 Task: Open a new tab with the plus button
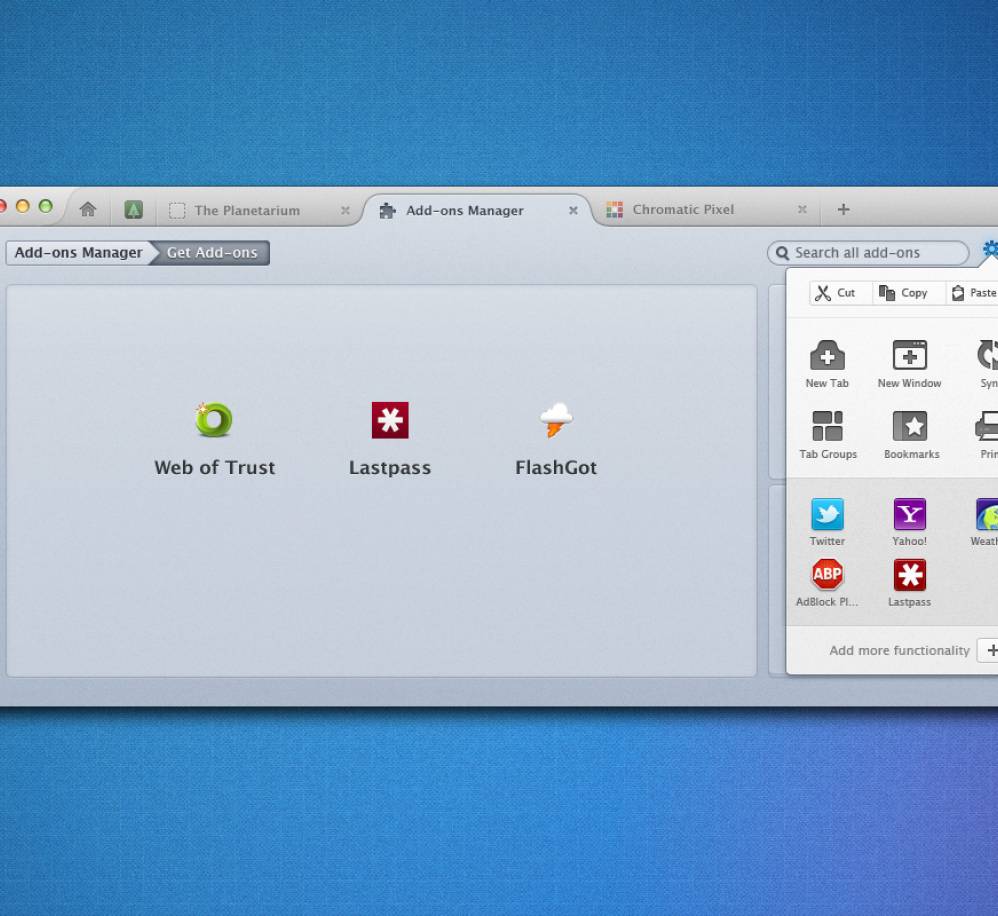(843, 209)
